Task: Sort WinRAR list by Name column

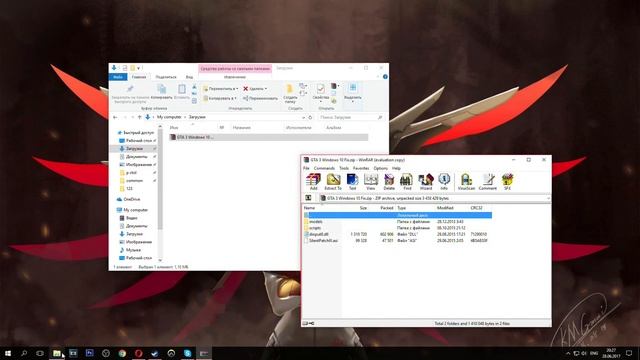Action: click(309, 208)
